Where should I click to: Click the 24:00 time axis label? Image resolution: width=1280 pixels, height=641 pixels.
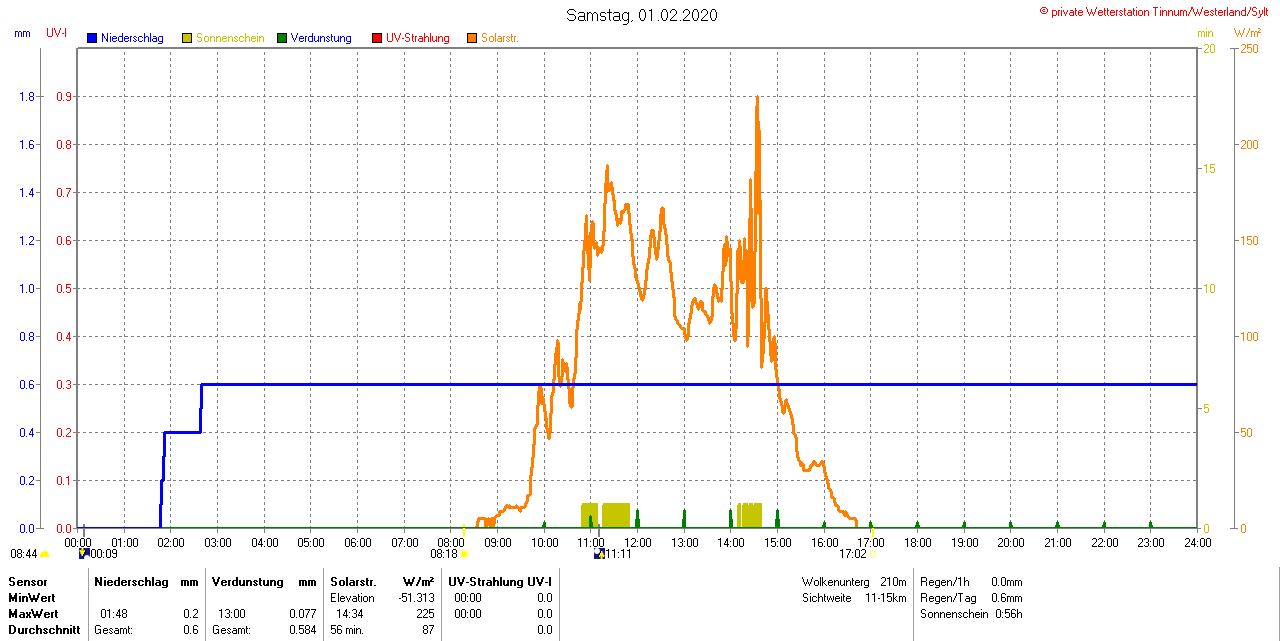click(1197, 542)
